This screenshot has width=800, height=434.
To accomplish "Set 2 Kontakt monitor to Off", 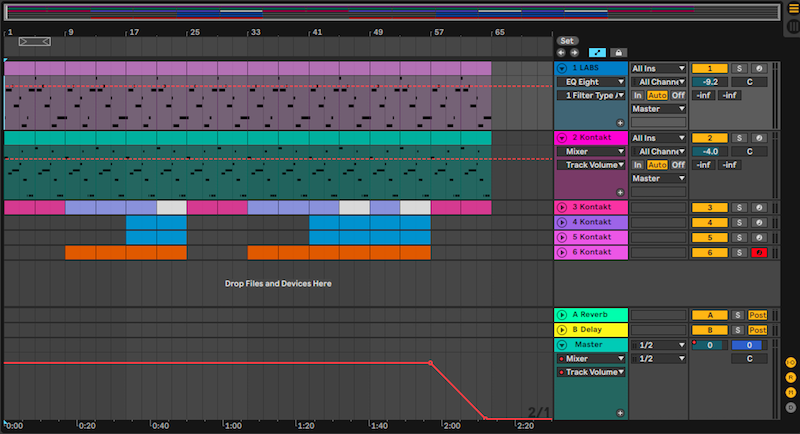I will [678, 165].
